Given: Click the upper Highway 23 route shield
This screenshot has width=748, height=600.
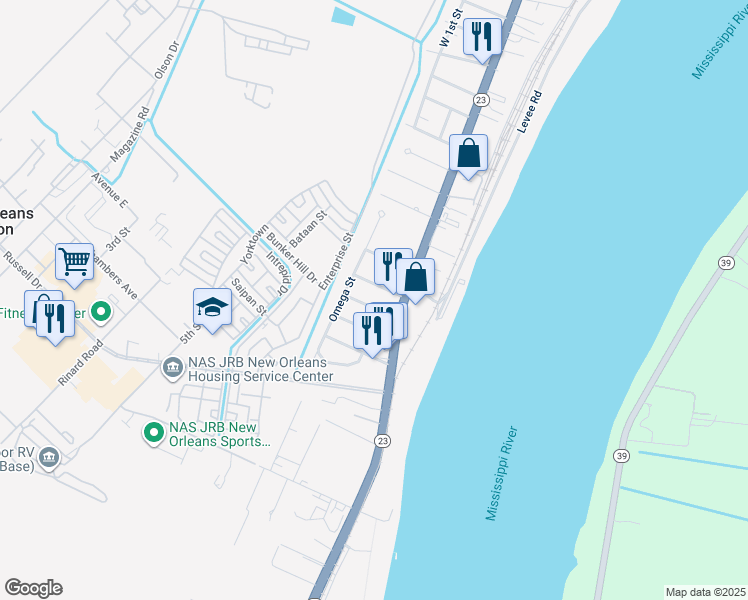Looking at the screenshot, I should point(481,100).
